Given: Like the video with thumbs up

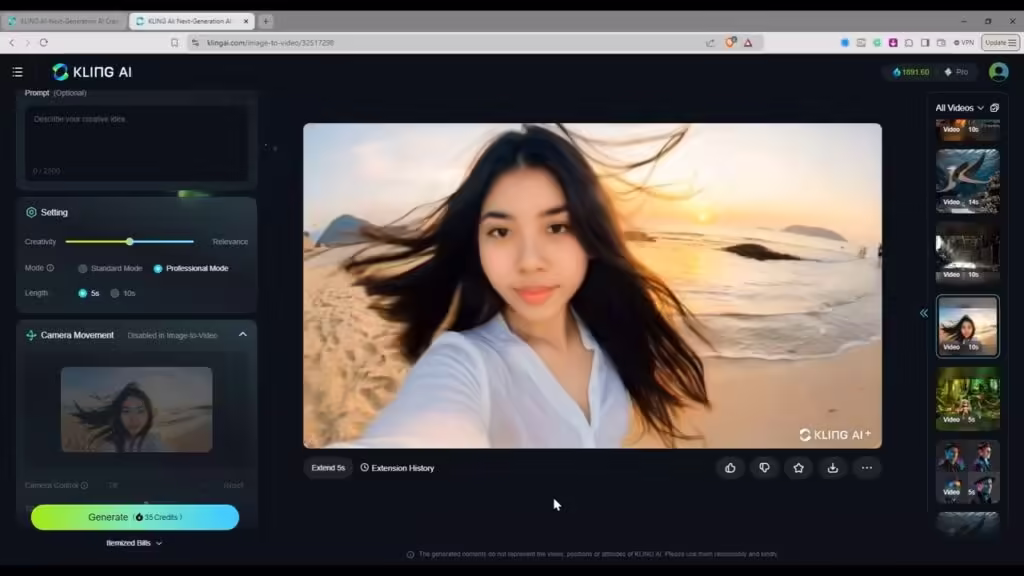Looking at the screenshot, I should [730, 468].
